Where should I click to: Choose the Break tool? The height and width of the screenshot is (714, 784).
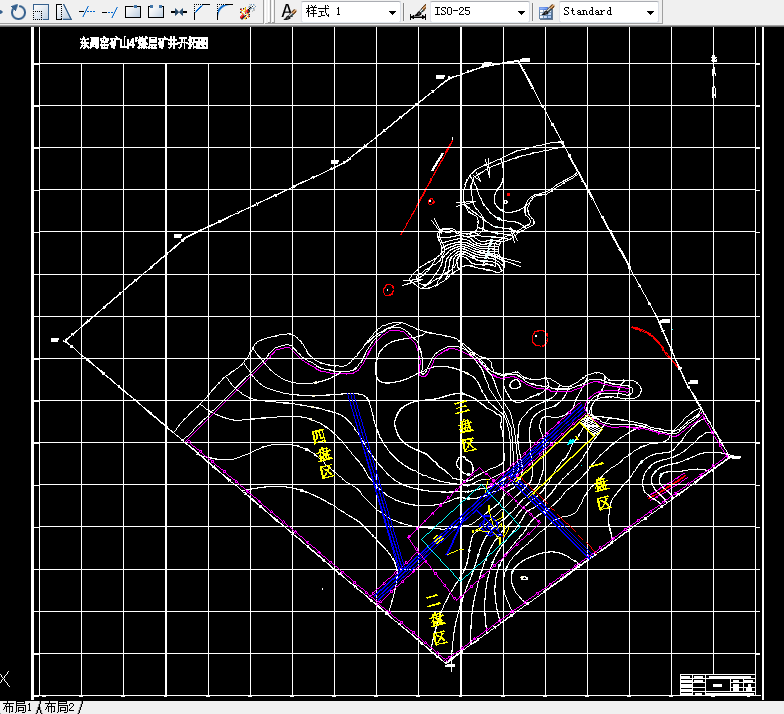point(156,12)
